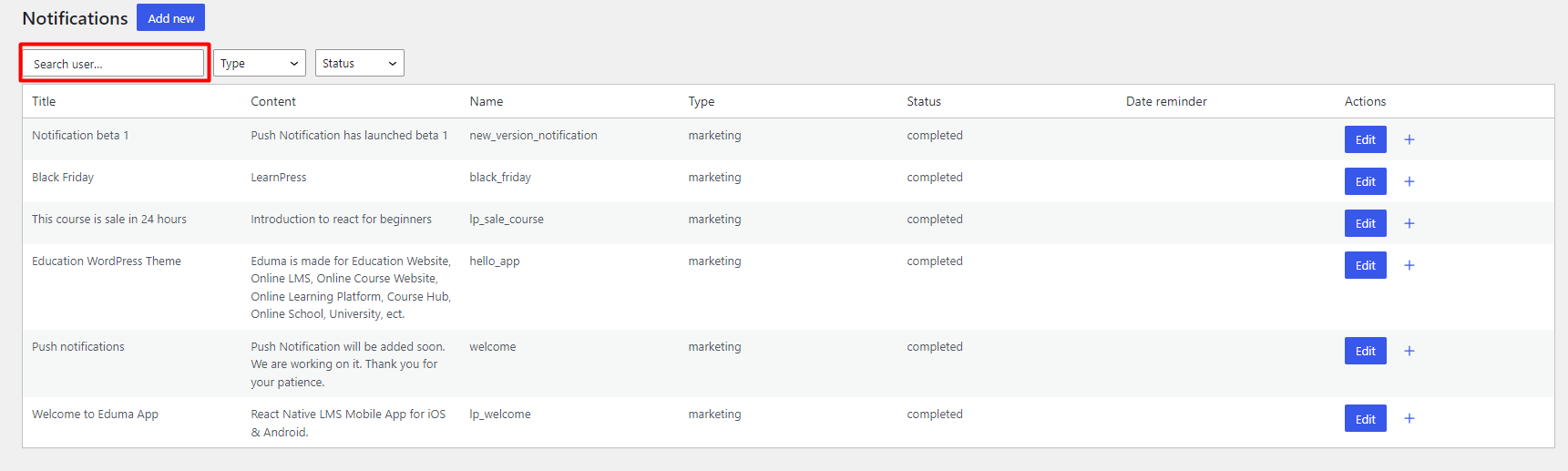Viewport: 1568px width, 471px height.
Task: Edit the Welcome to Eduma App notification
Action: click(x=1365, y=418)
